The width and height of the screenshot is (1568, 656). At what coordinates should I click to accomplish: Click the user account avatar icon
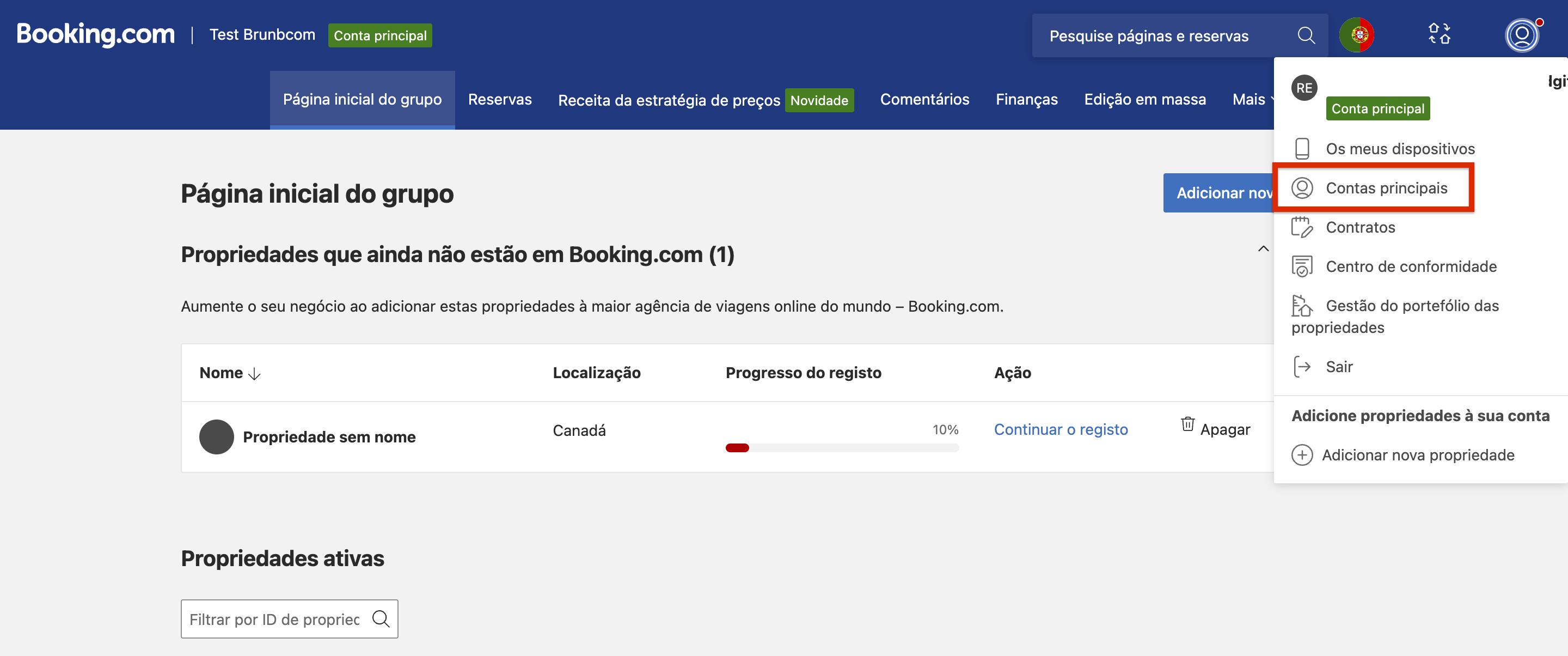[x=1521, y=35]
